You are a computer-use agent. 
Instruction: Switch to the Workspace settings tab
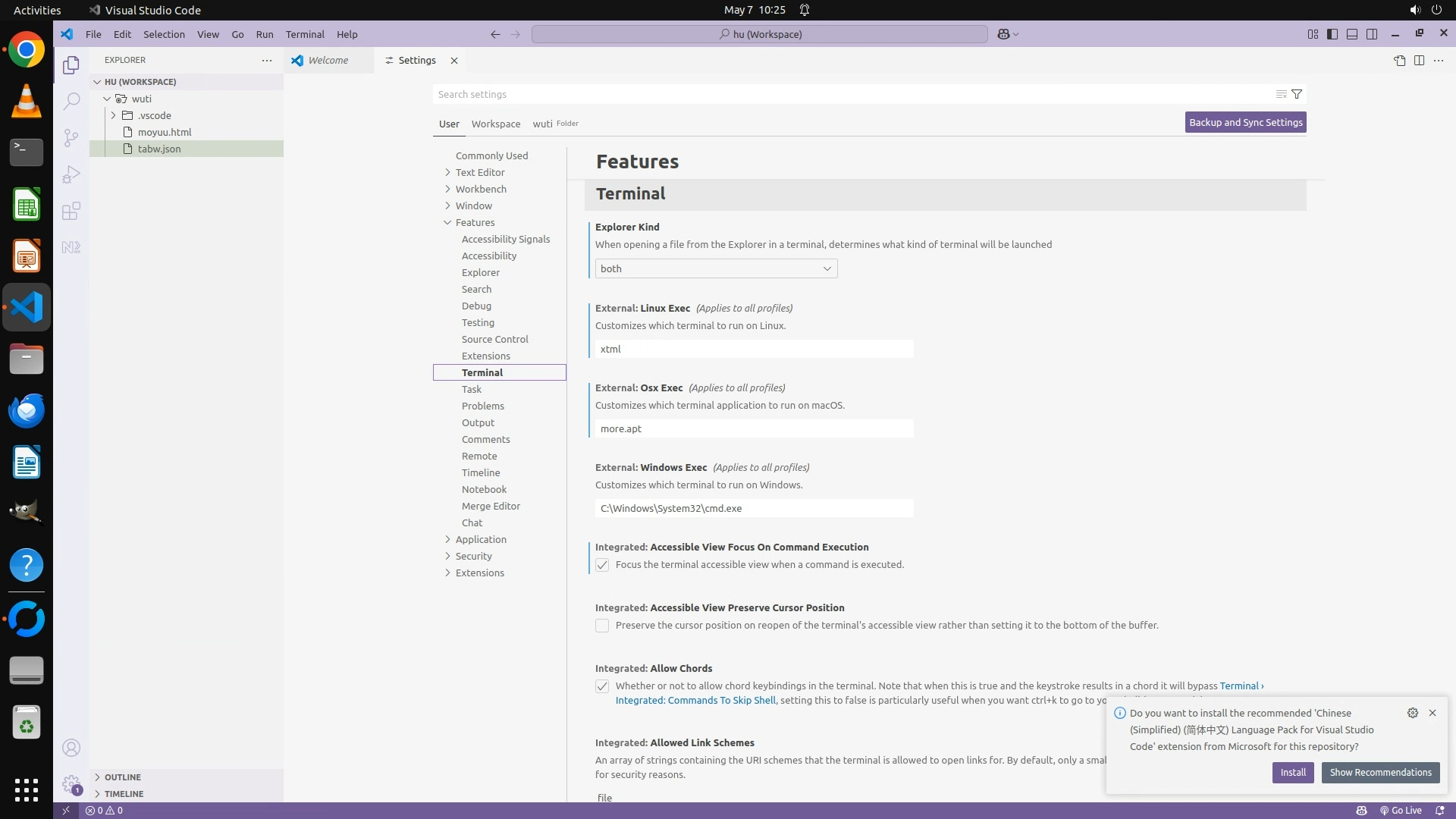pyautogui.click(x=495, y=124)
